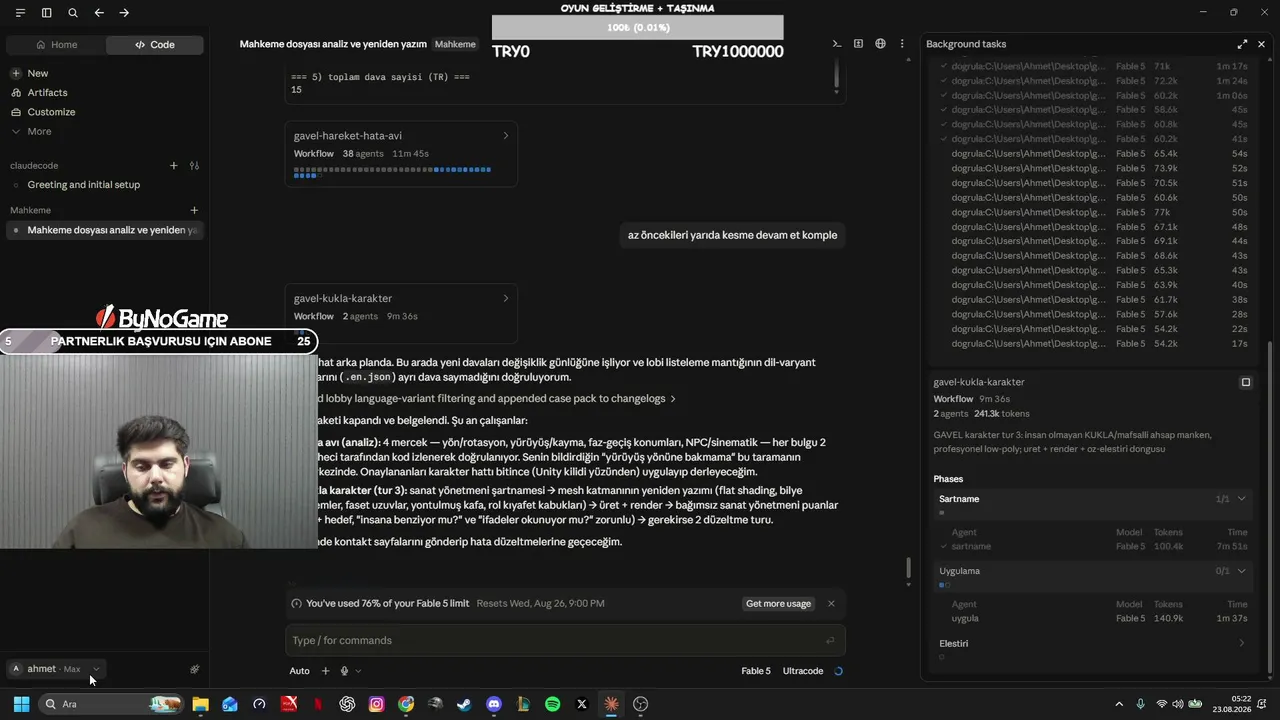Screen dimensions: 1280x720
Task: Expand the Background tasks panel
Action: pyautogui.click(x=1242, y=44)
